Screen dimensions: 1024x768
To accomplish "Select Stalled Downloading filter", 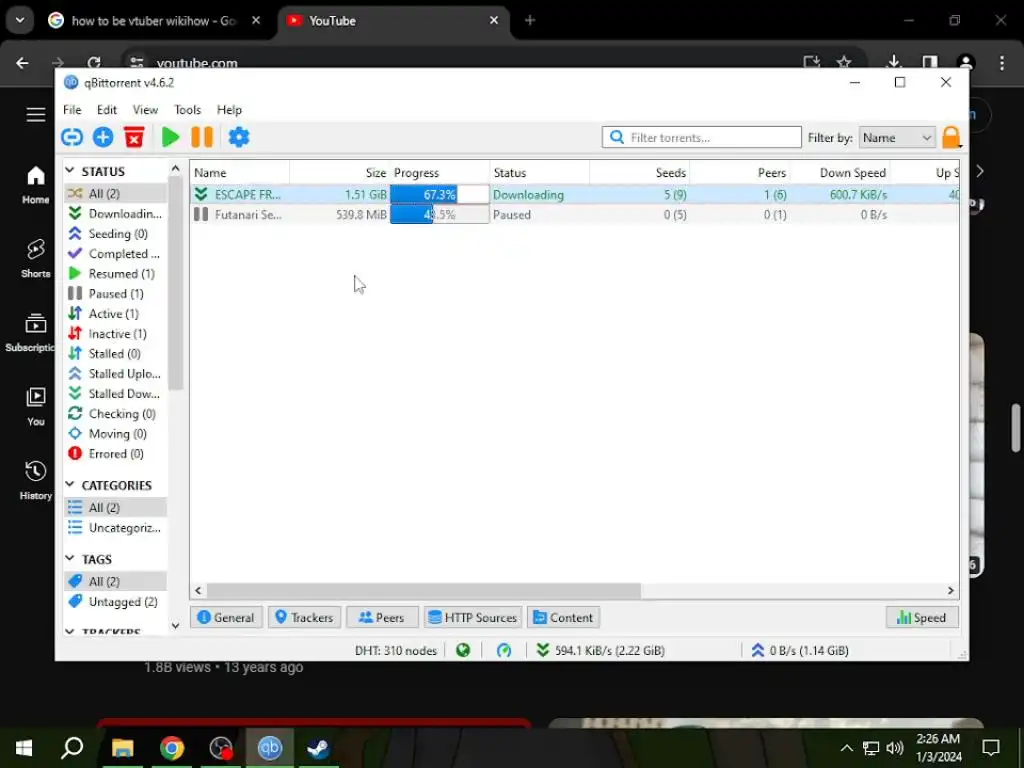I will coord(115,394).
